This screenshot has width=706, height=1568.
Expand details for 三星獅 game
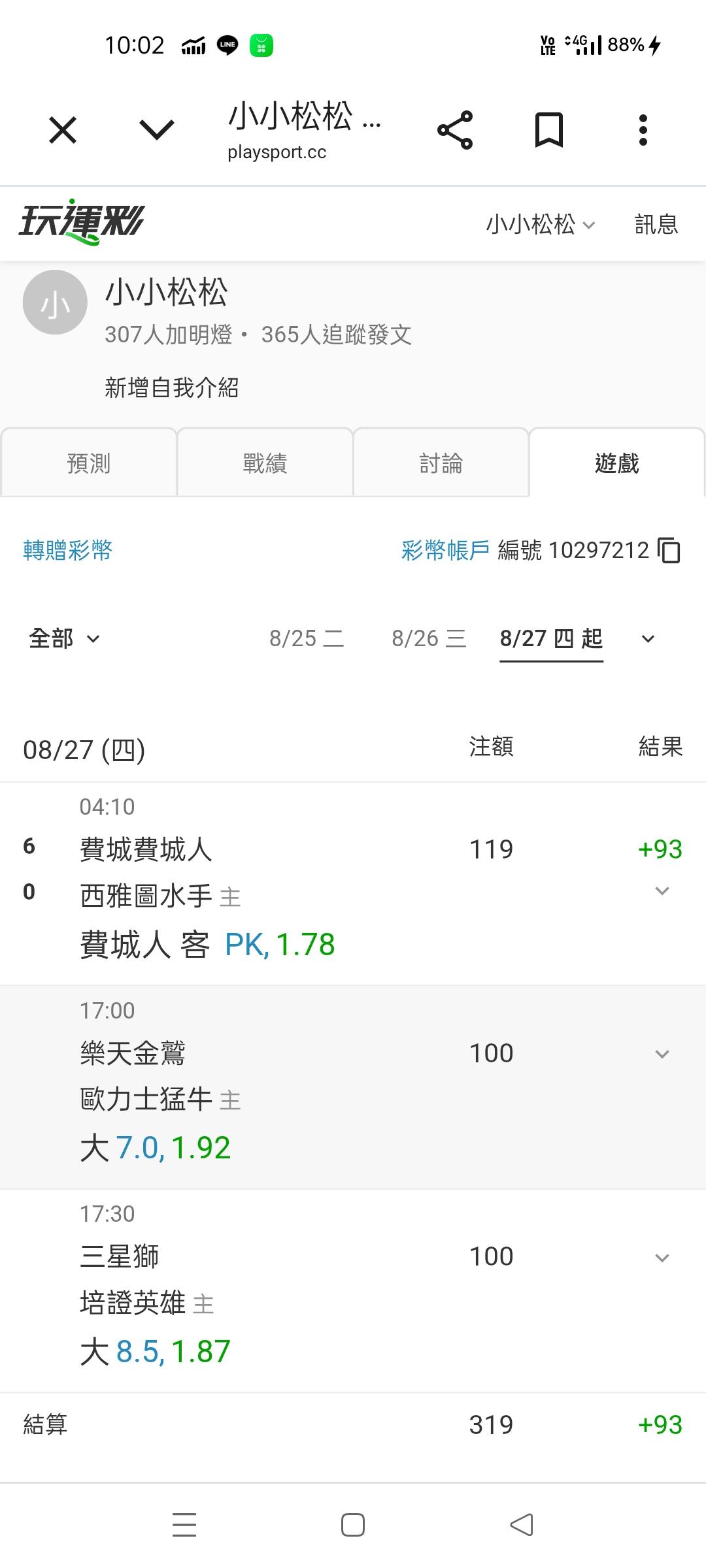[x=662, y=1258]
